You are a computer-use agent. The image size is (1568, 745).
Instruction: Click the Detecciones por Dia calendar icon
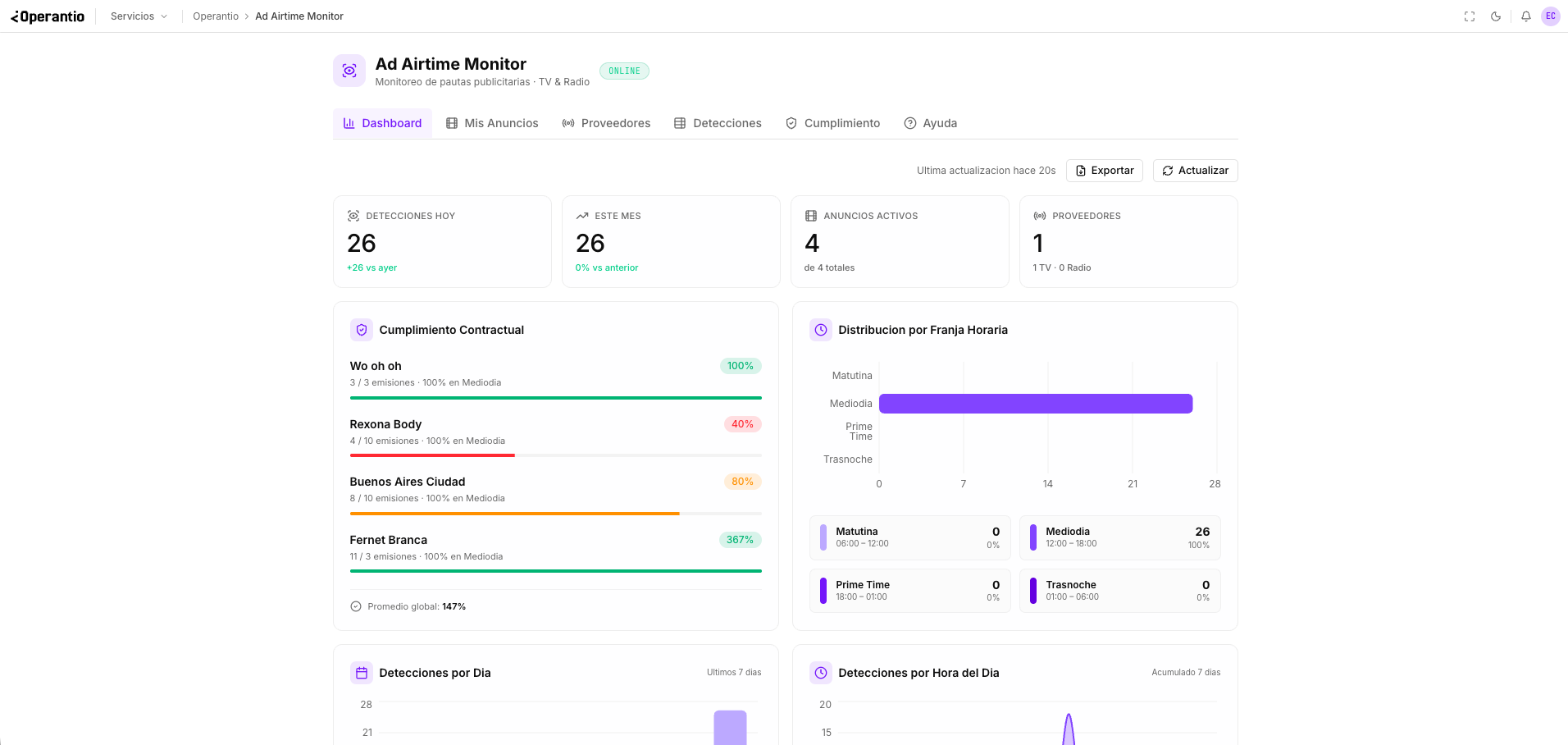coord(361,672)
